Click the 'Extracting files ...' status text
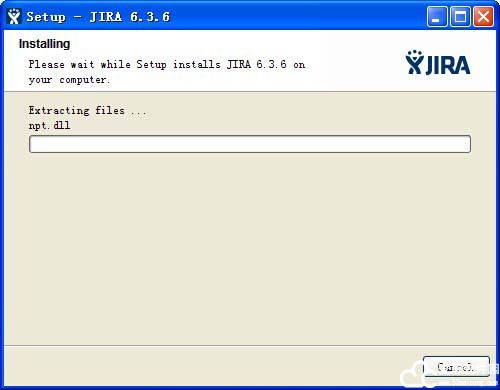 click(x=87, y=110)
